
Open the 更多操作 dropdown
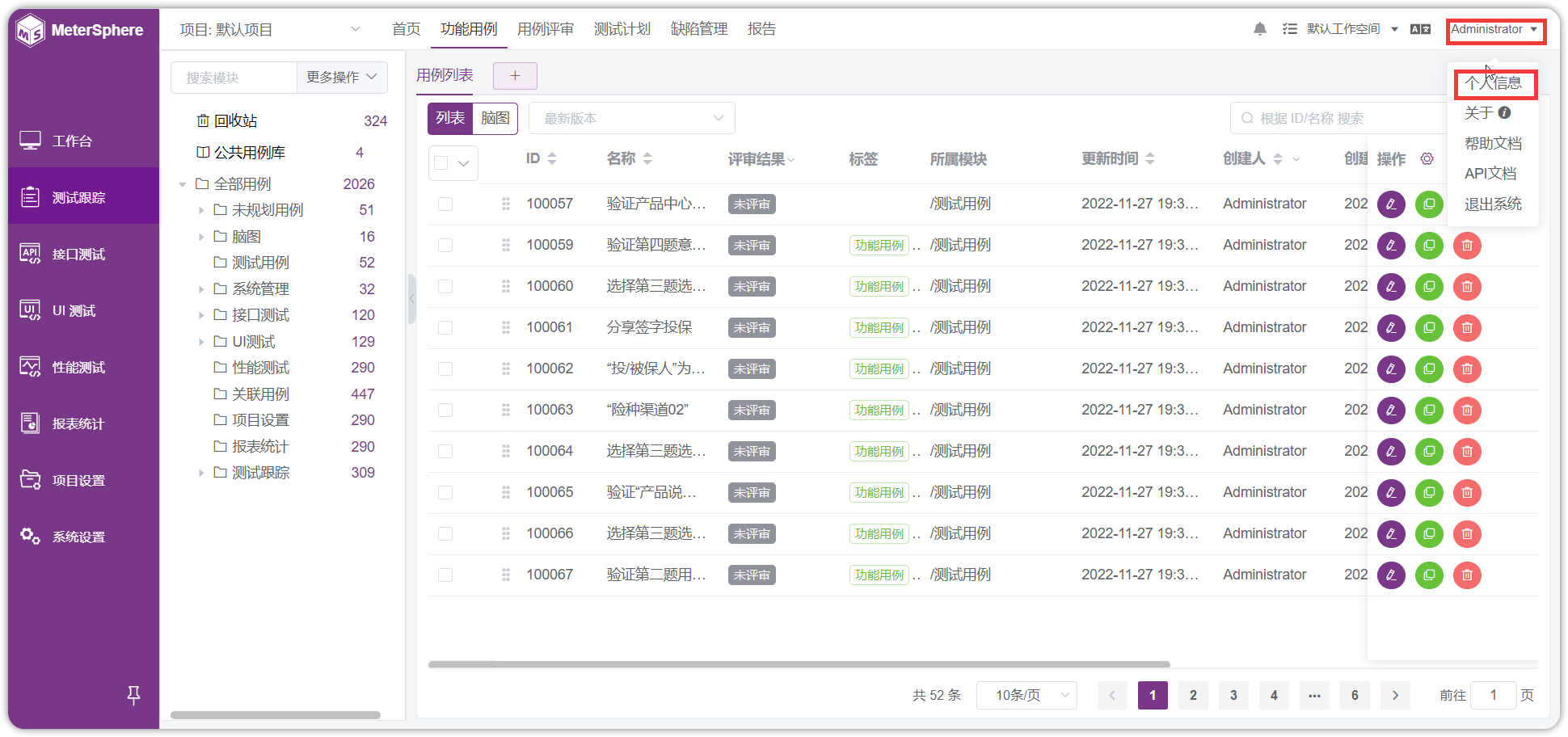pos(342,78)
